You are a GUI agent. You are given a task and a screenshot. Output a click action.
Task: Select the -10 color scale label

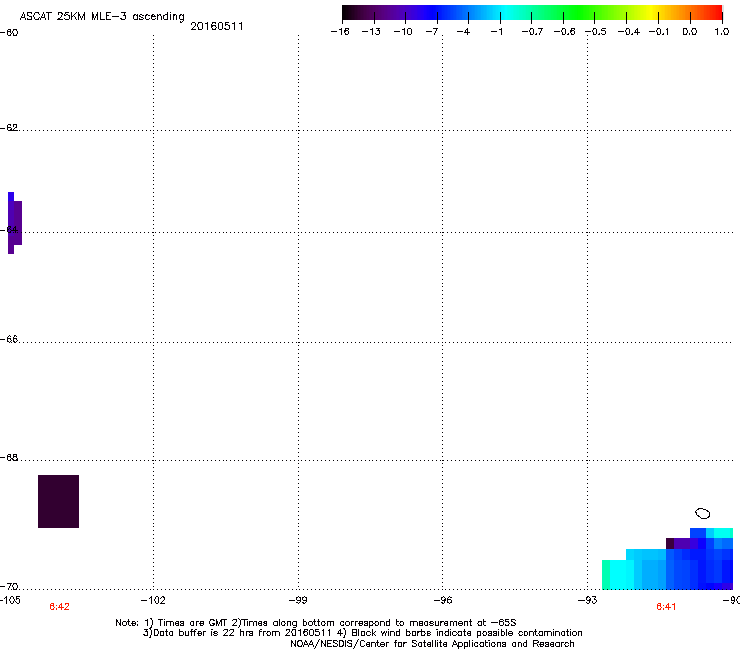403,32
